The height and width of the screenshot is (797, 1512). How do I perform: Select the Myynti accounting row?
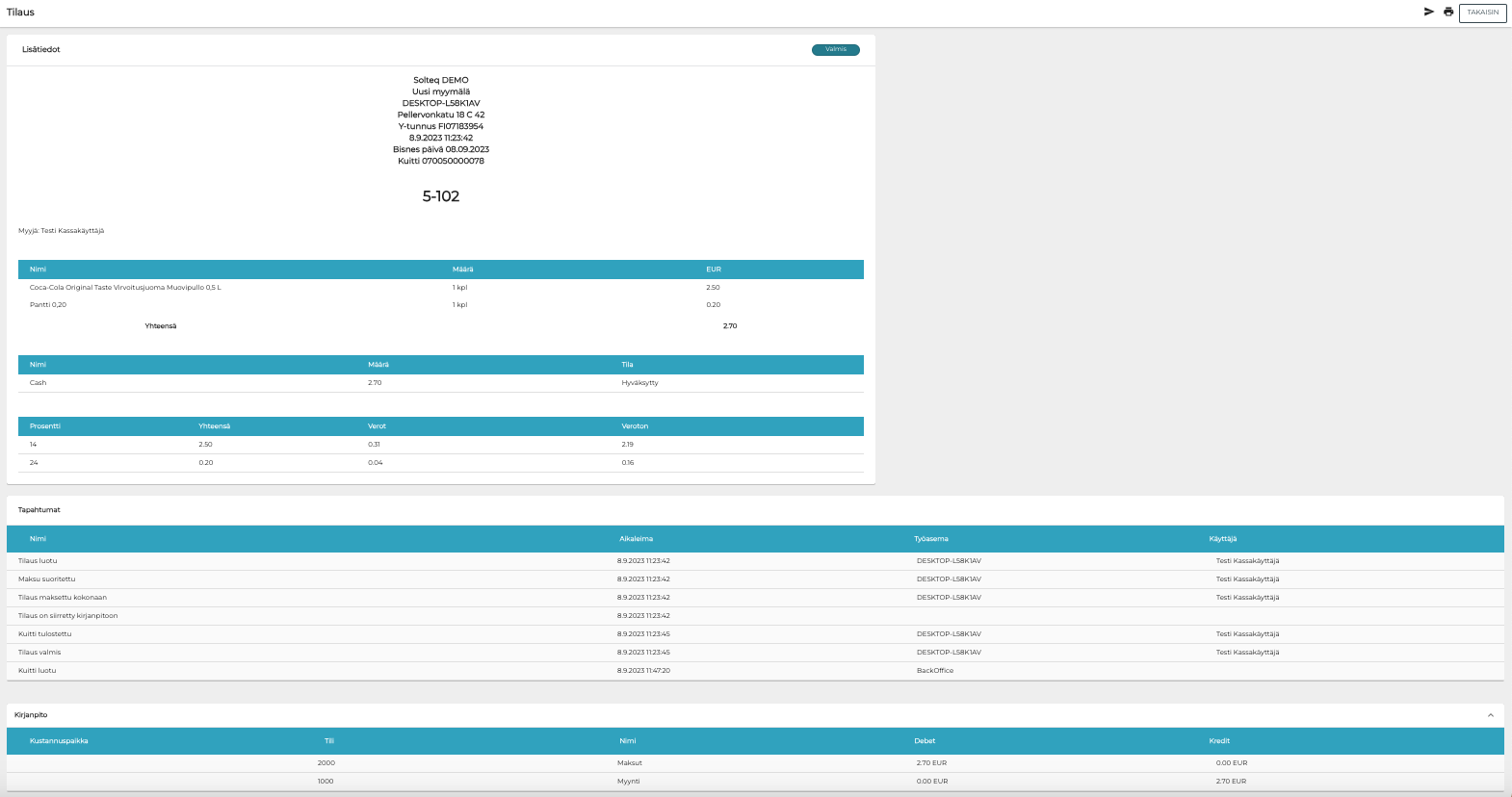click(628, 782)
